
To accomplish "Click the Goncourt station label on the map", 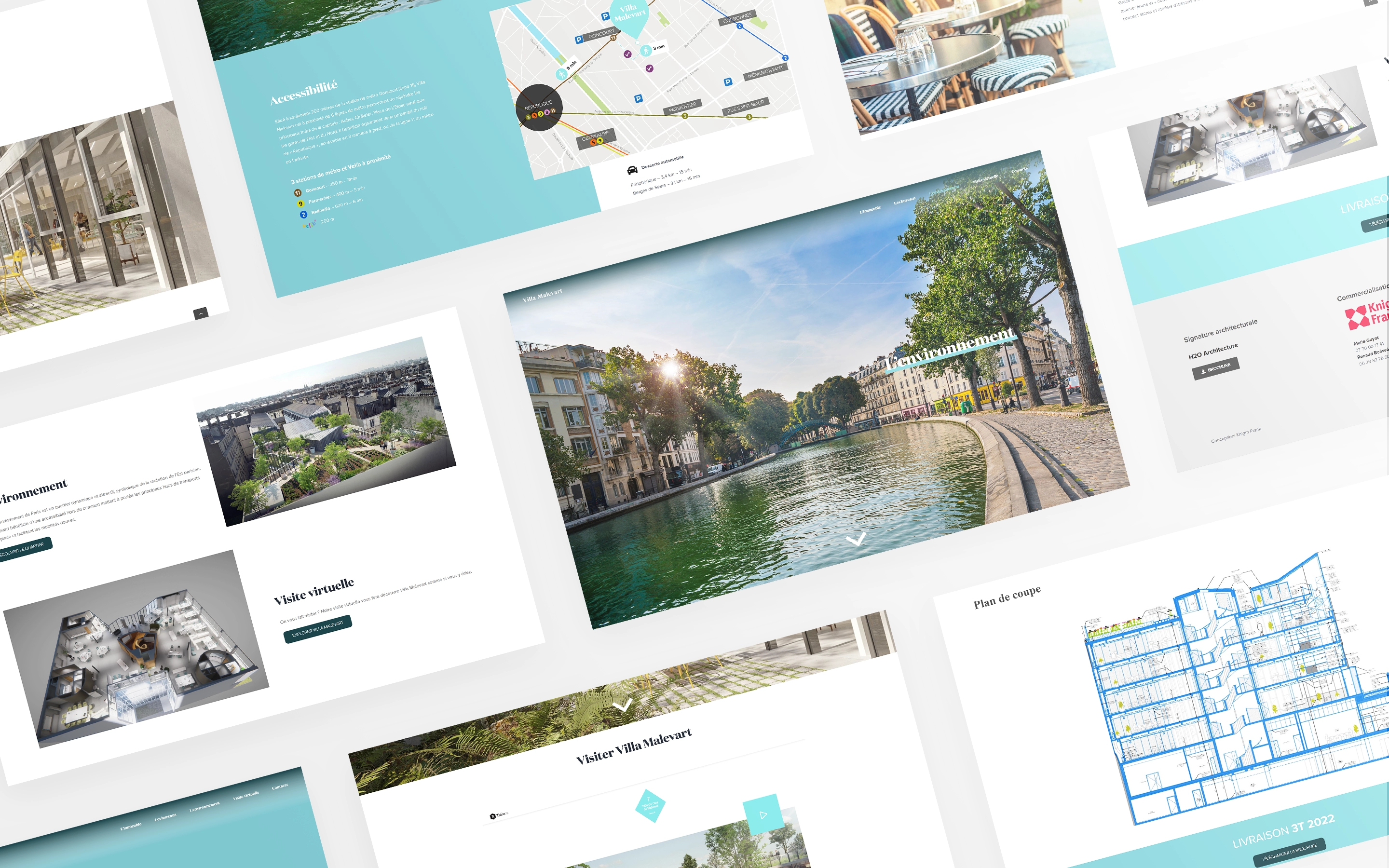I will [x=601, y=34].
